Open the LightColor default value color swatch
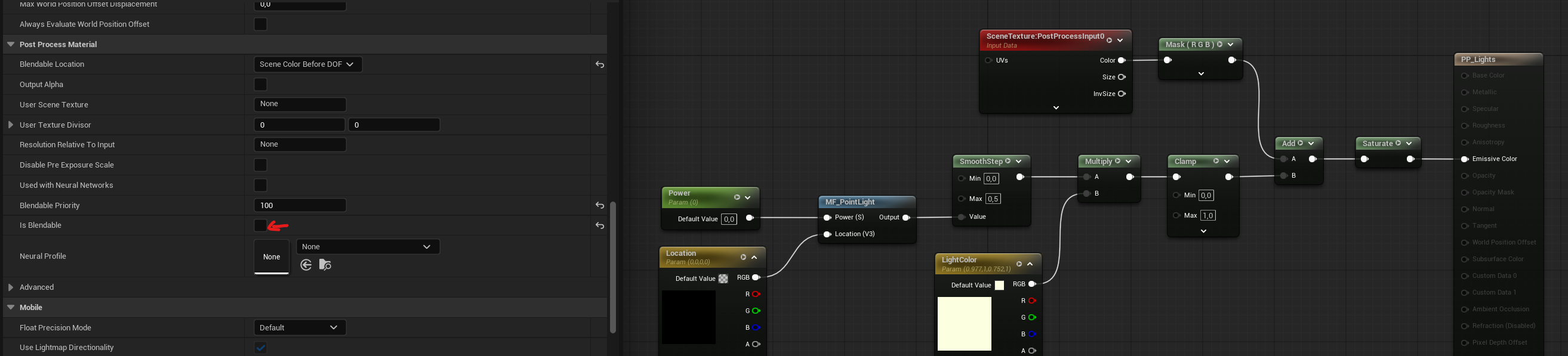The height and width of the screenshot is (356, 1568). pos(999,286)
